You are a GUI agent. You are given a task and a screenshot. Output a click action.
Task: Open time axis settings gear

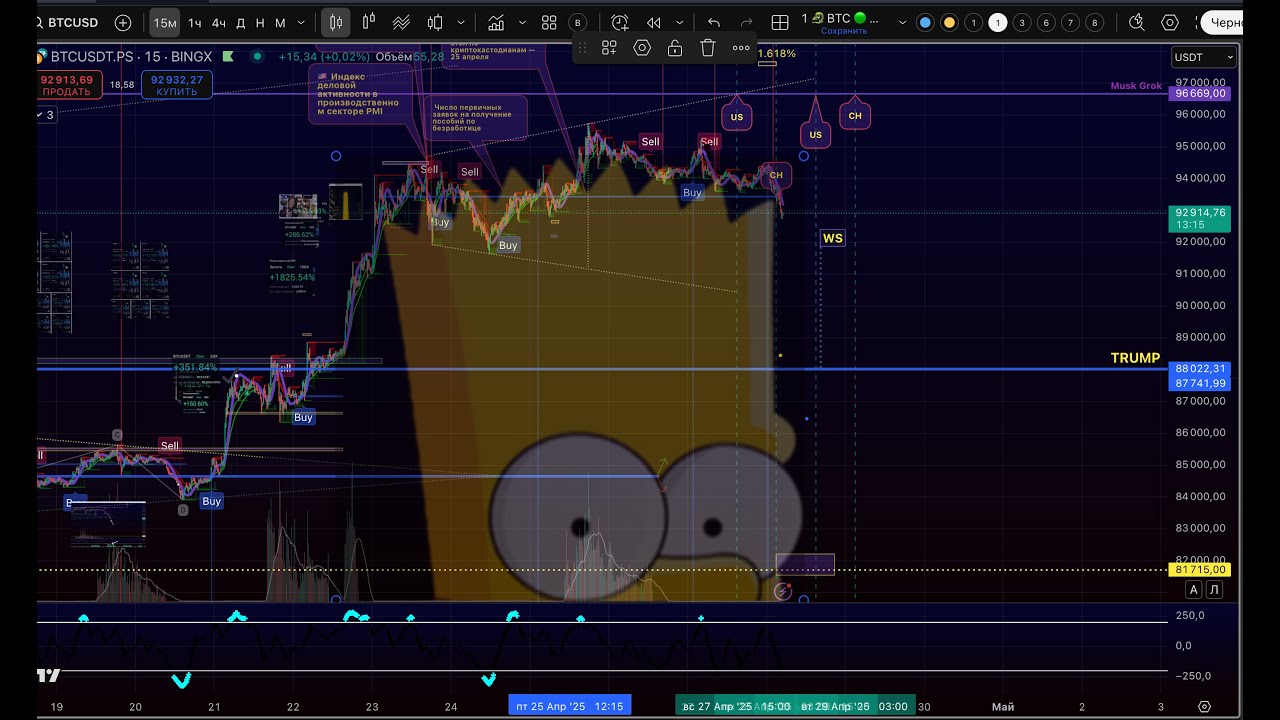pyautogui.click(x=1204, y=706)
